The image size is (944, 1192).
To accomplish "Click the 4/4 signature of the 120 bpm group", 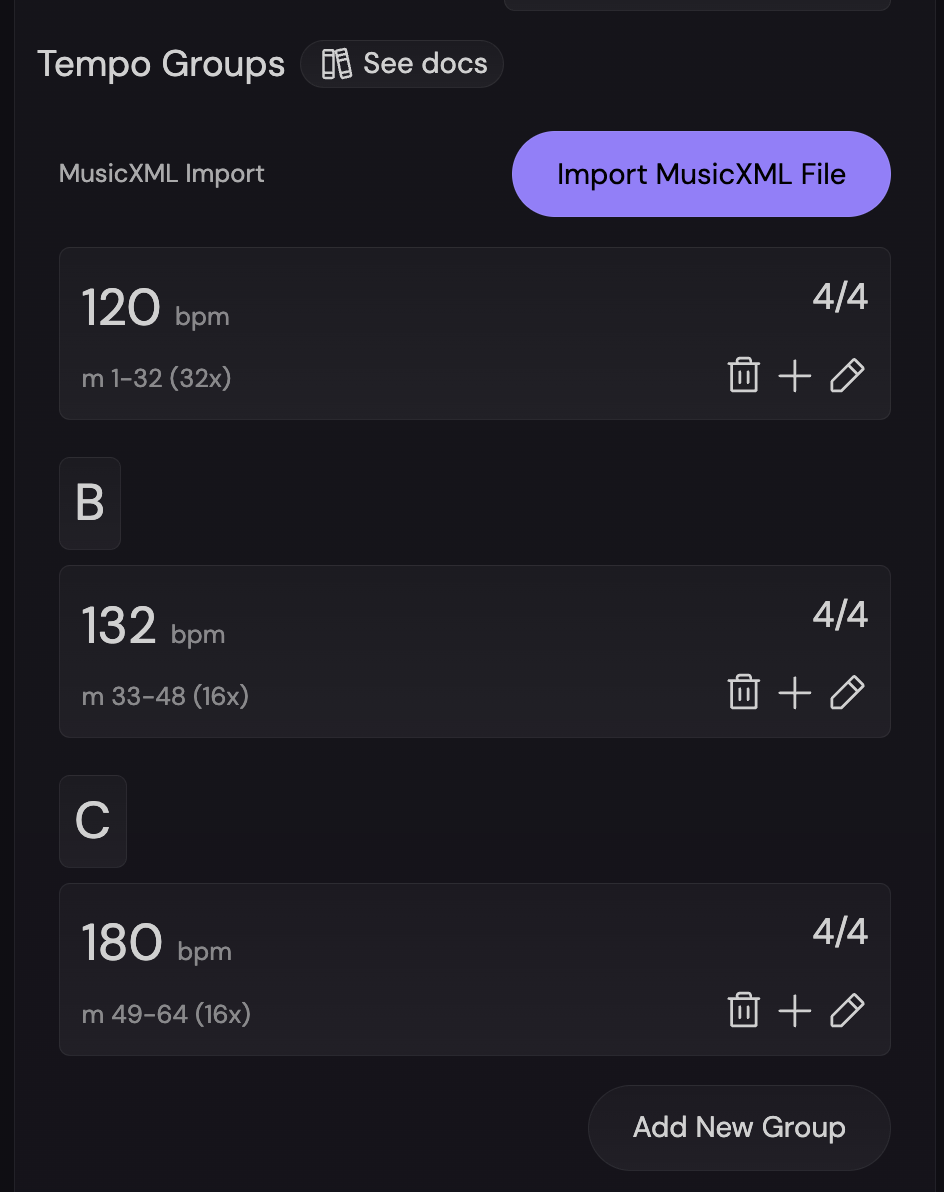I will [x=840, y=296].
